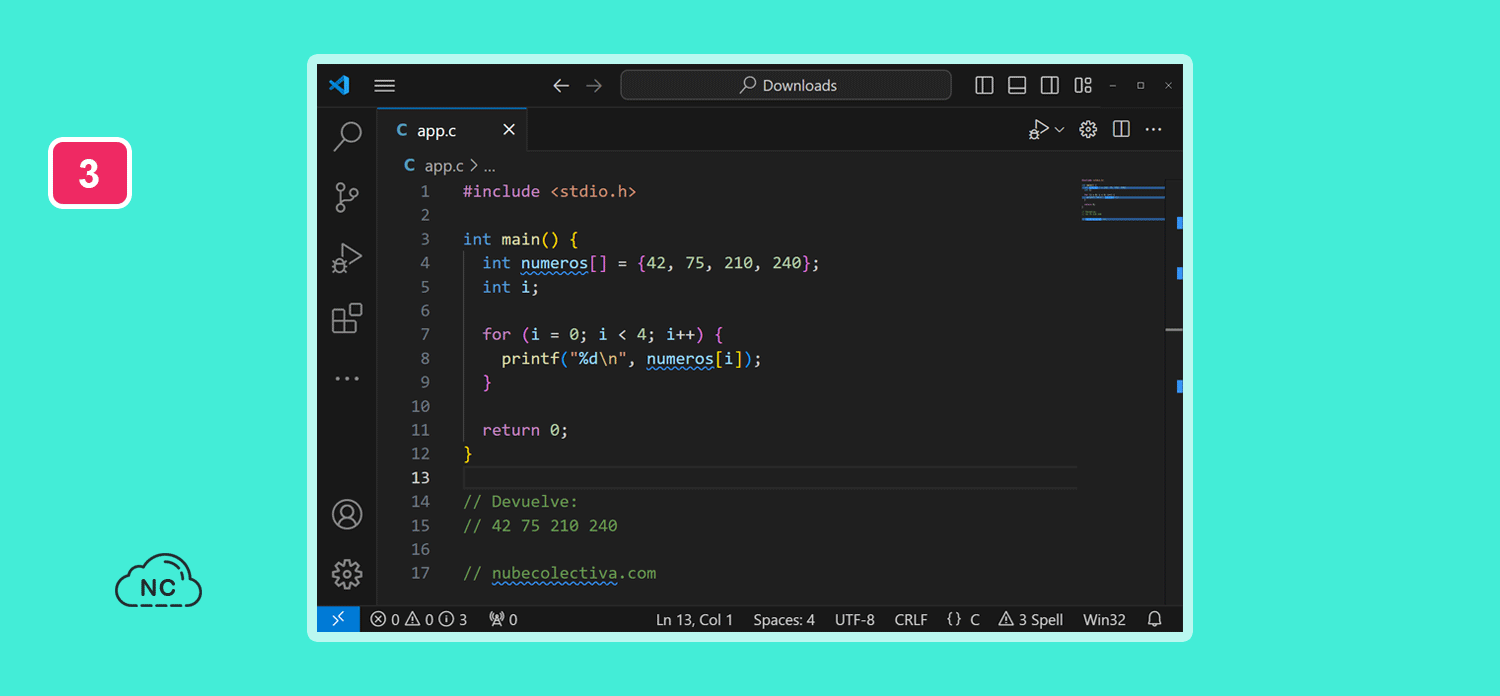Click line number 13 in the gutter
The image size is (1500, 696).
coord(420,478)
